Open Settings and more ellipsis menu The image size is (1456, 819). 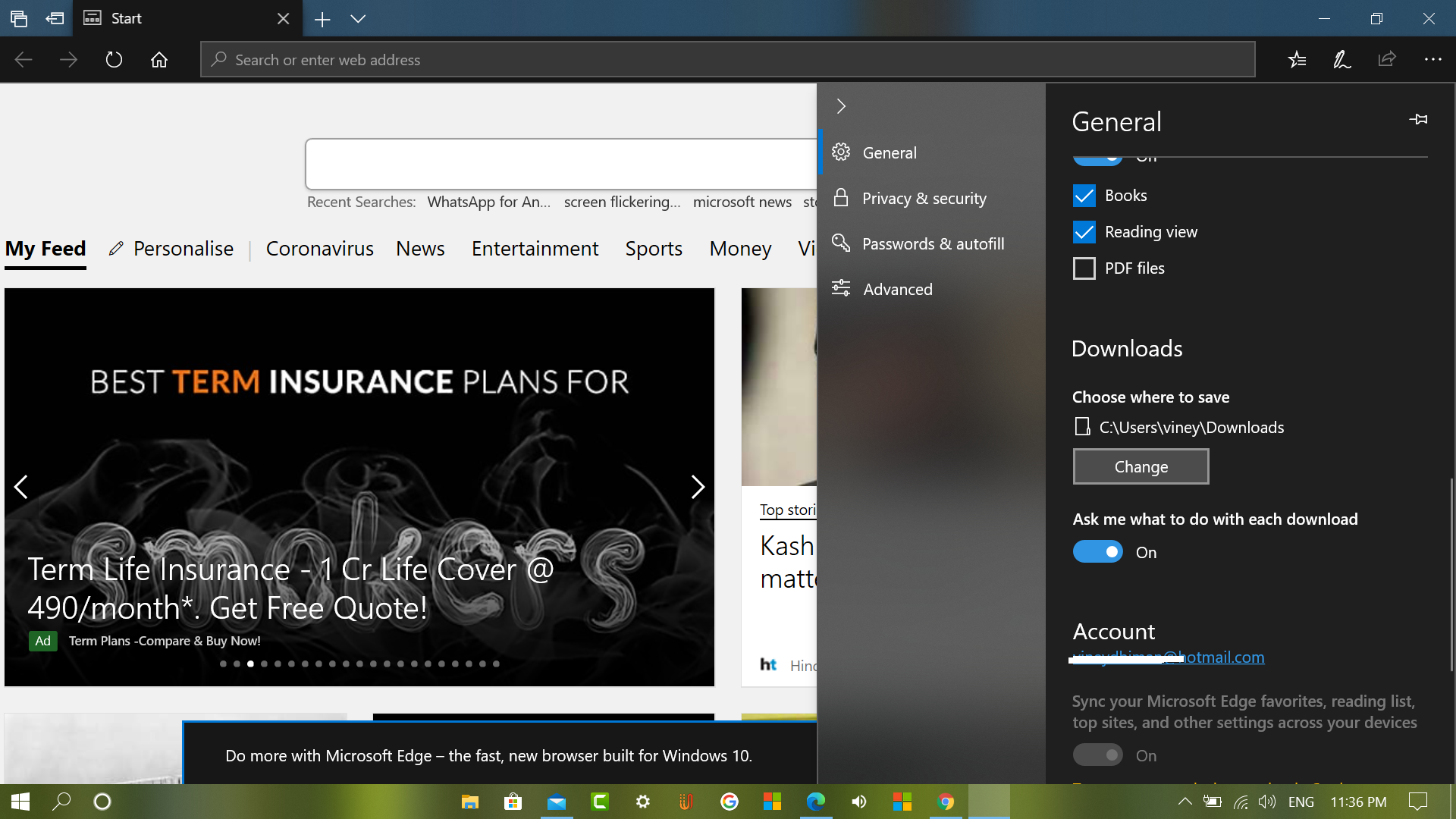point(1432,59)
